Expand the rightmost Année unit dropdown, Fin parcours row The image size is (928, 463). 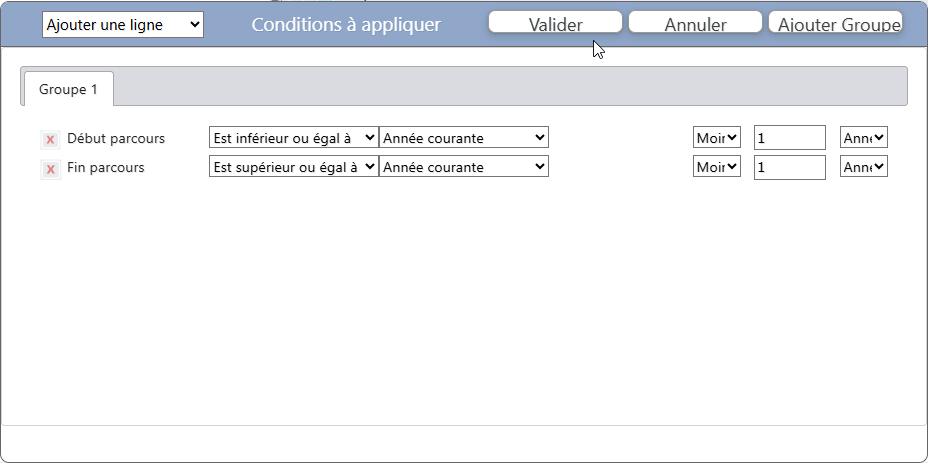[x=864, y=167]
